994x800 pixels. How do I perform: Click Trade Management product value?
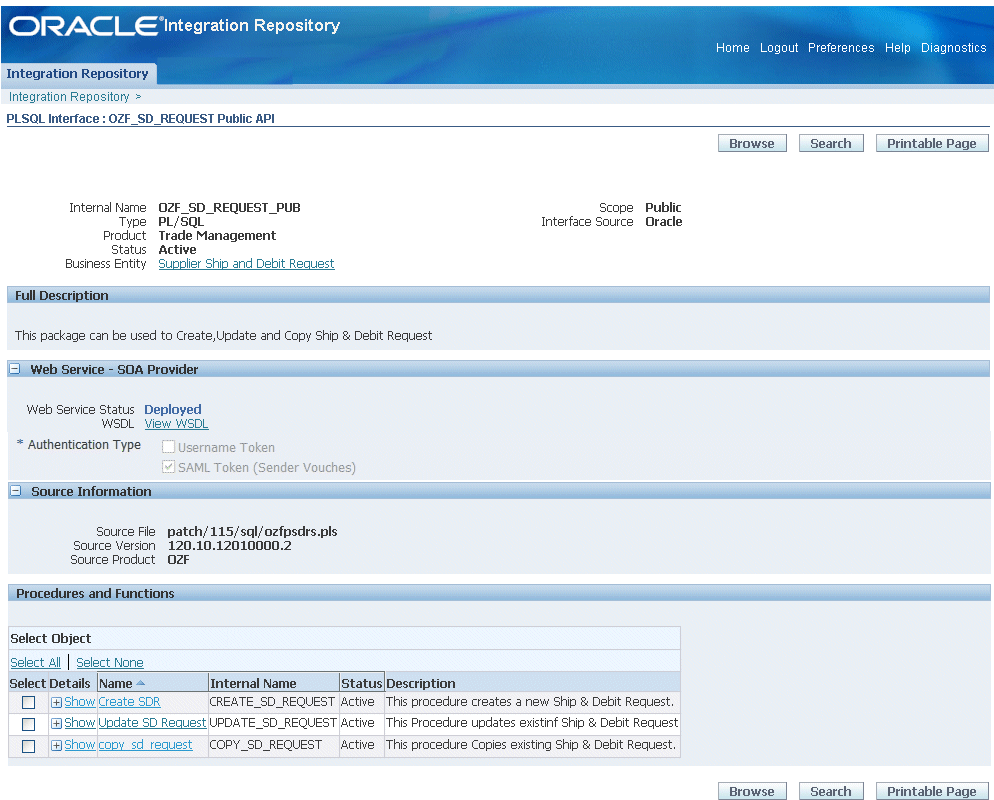(217, 235)
